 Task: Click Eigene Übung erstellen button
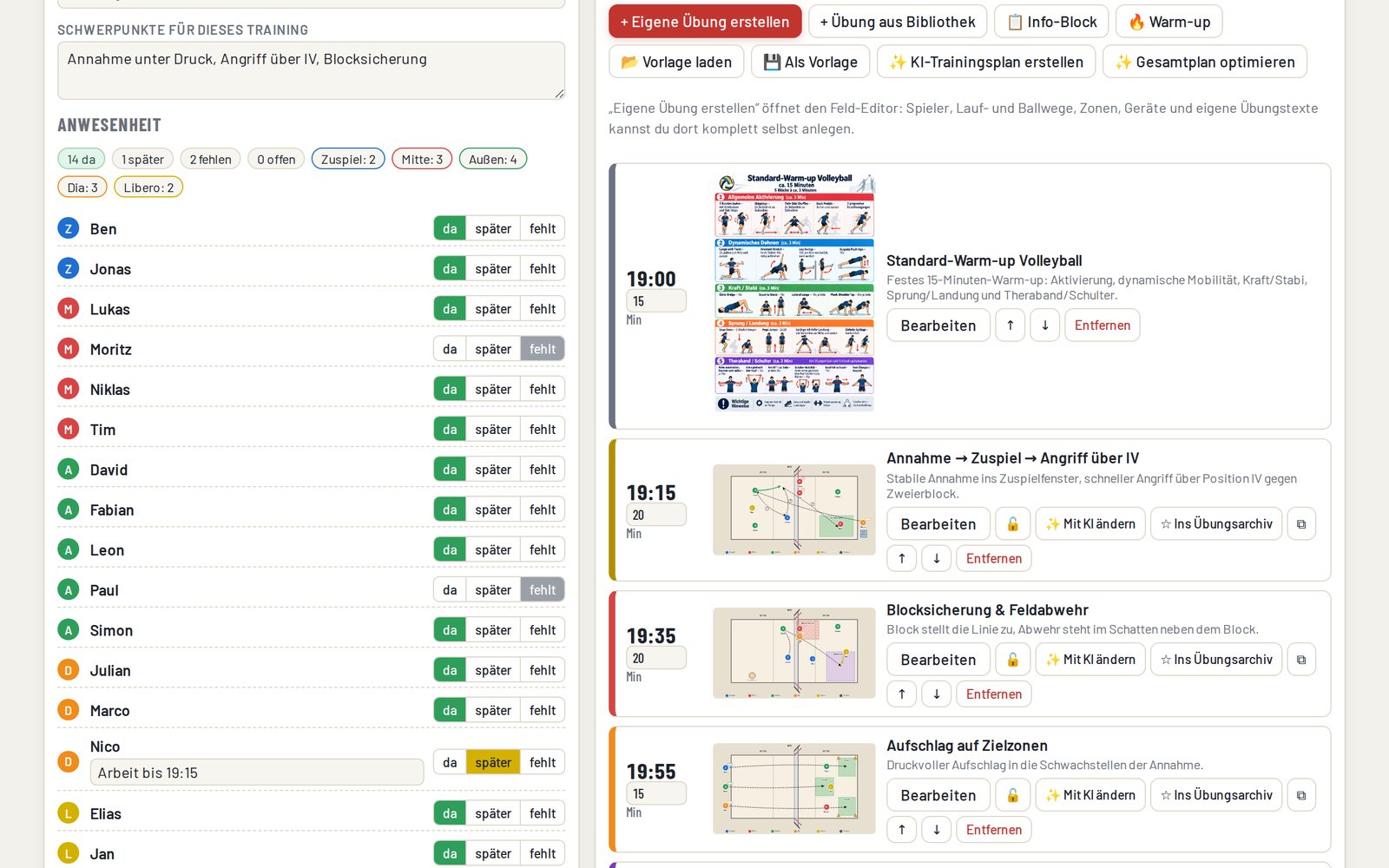coord(705,22)
